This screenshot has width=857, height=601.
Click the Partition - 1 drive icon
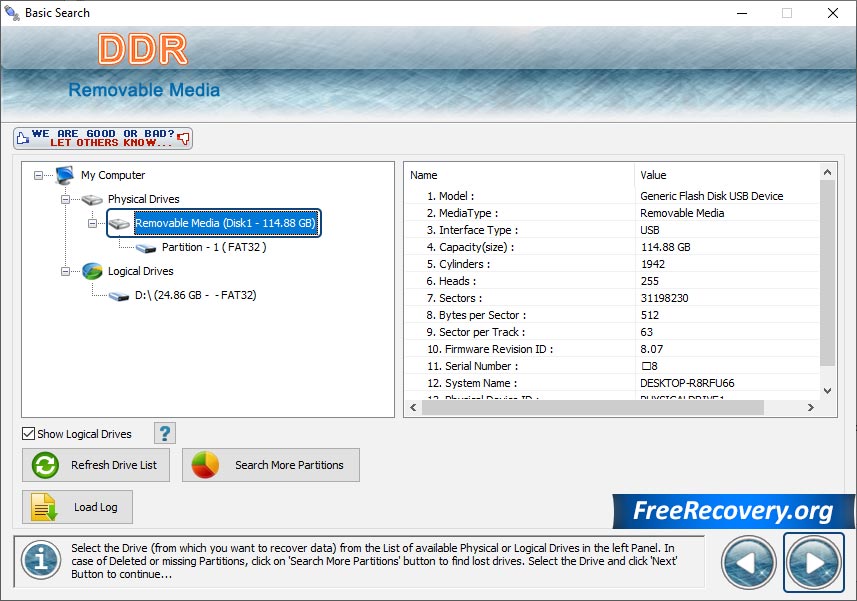pos(146,248)
